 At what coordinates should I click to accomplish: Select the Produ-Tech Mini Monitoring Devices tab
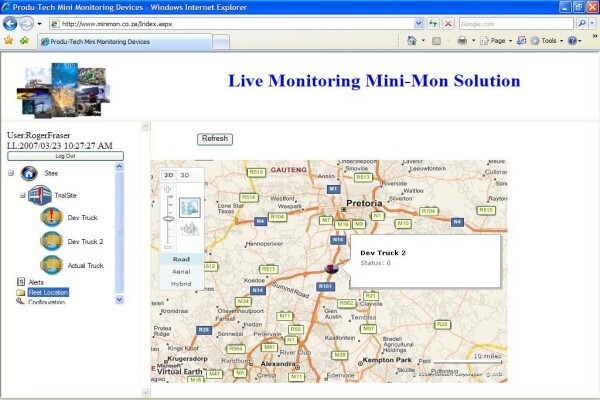click(125, 42)
